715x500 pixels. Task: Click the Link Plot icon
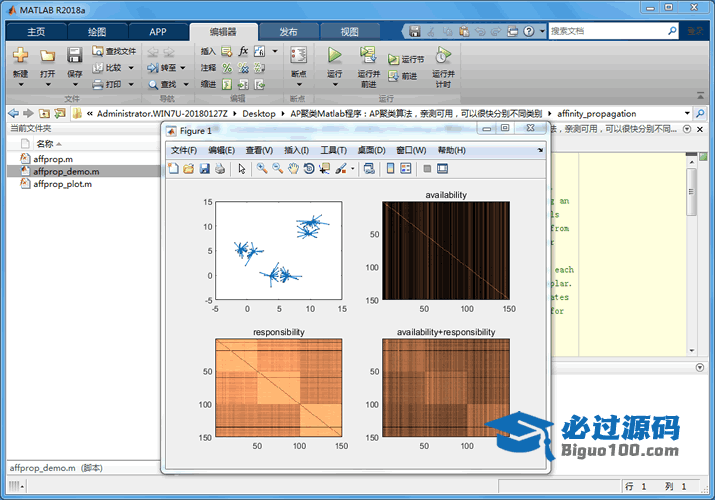369,169
